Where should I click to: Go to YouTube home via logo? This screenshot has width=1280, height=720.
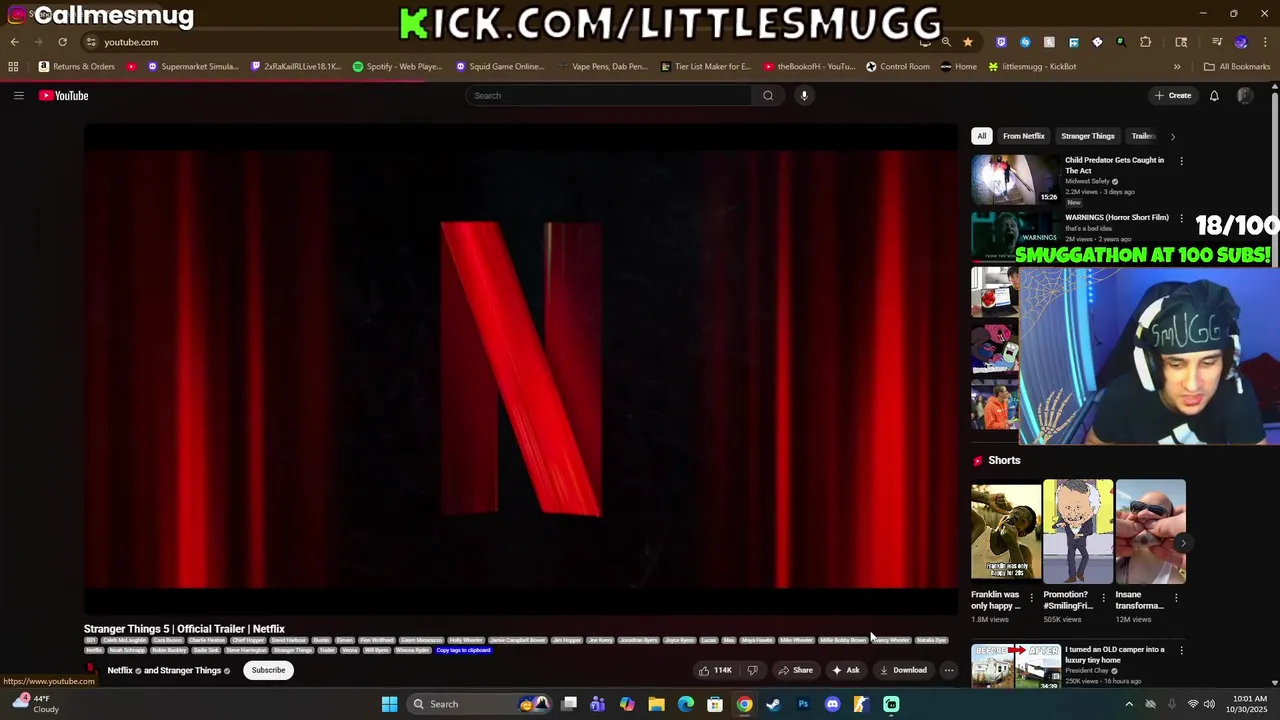pos(64,96)
